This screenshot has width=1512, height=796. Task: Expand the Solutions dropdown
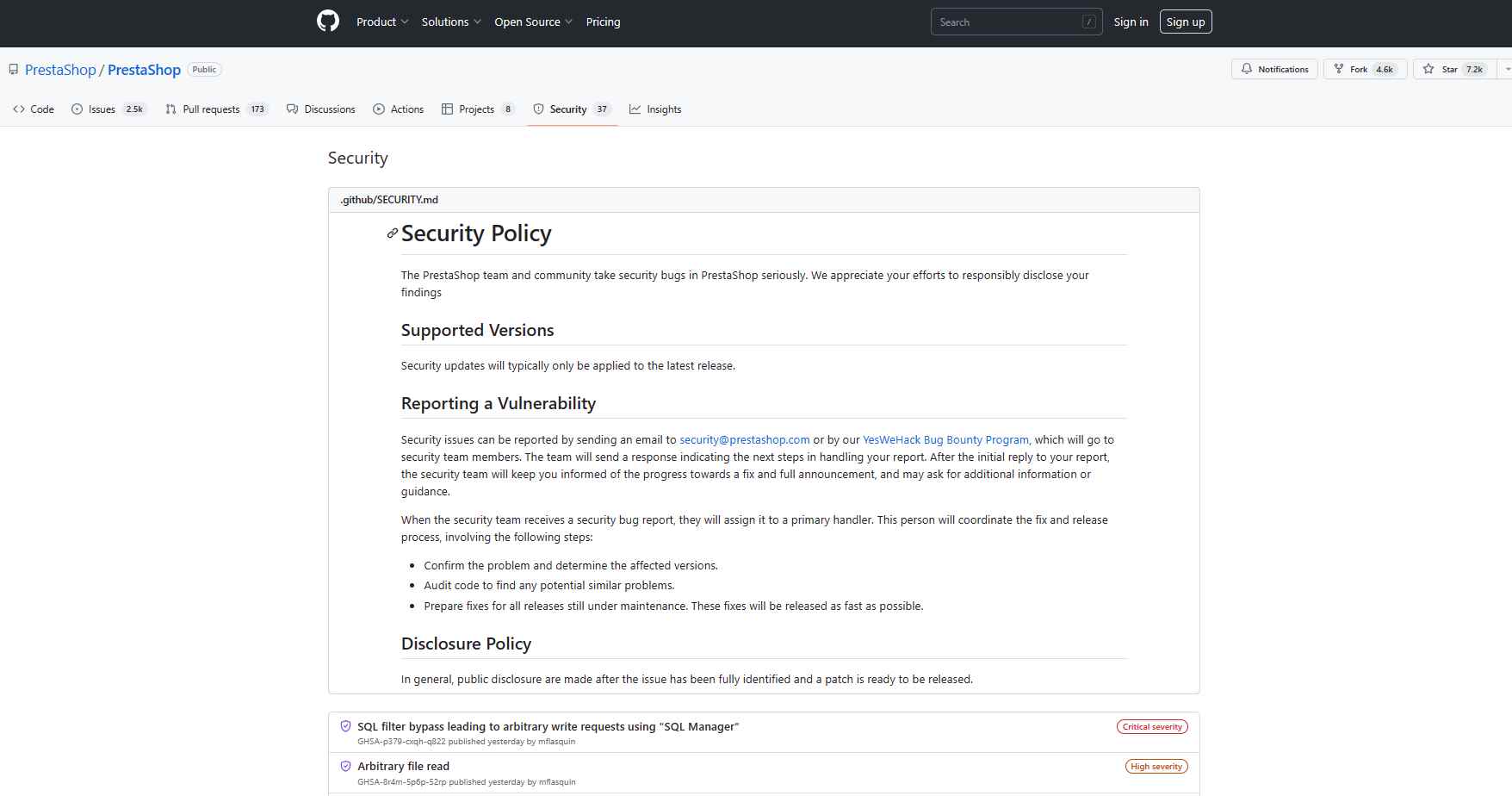click(451, 22)
